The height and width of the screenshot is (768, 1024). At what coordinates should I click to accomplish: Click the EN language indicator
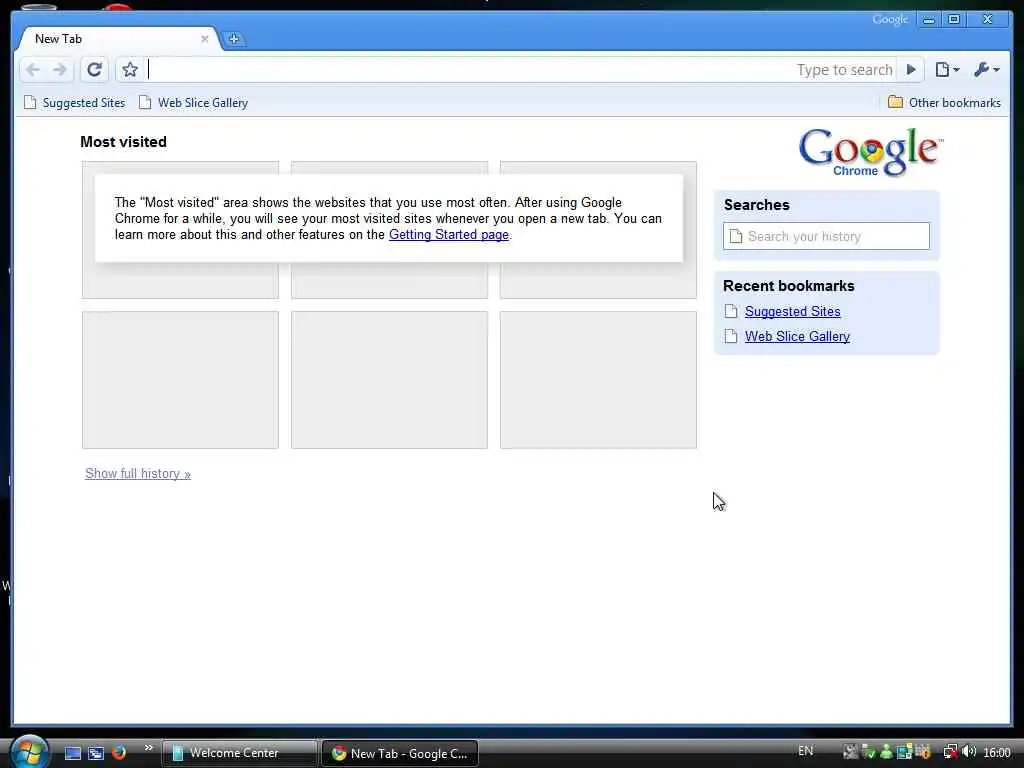click(x=805, y=751)
